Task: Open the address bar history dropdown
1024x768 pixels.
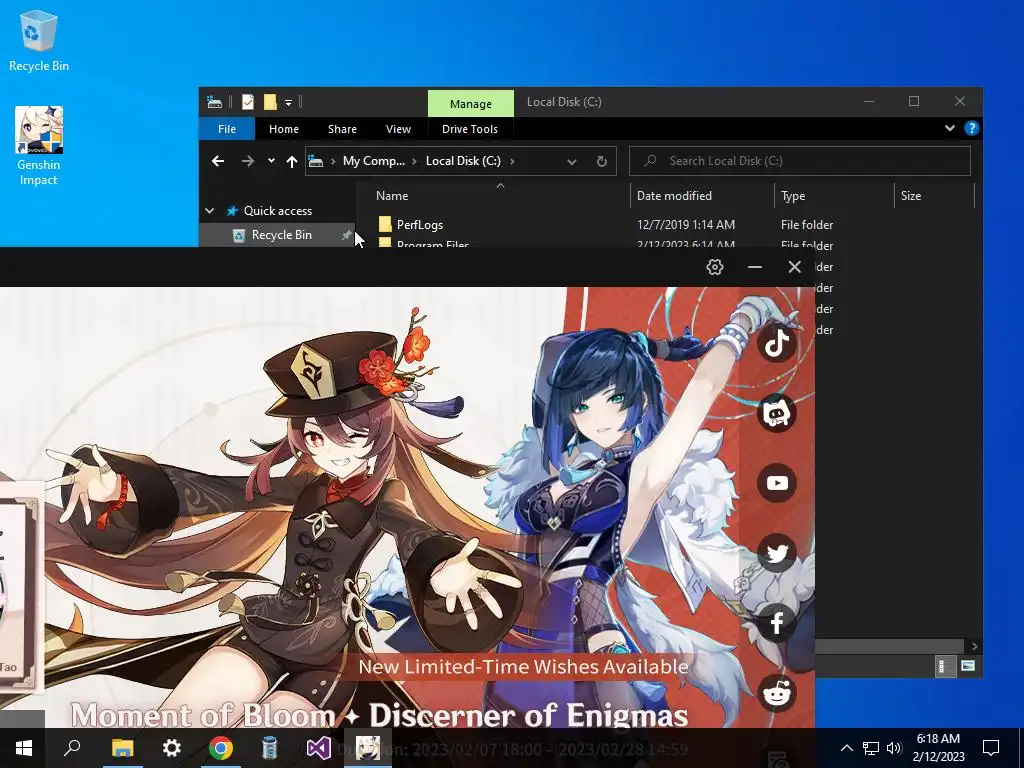Action: point(571,161)
